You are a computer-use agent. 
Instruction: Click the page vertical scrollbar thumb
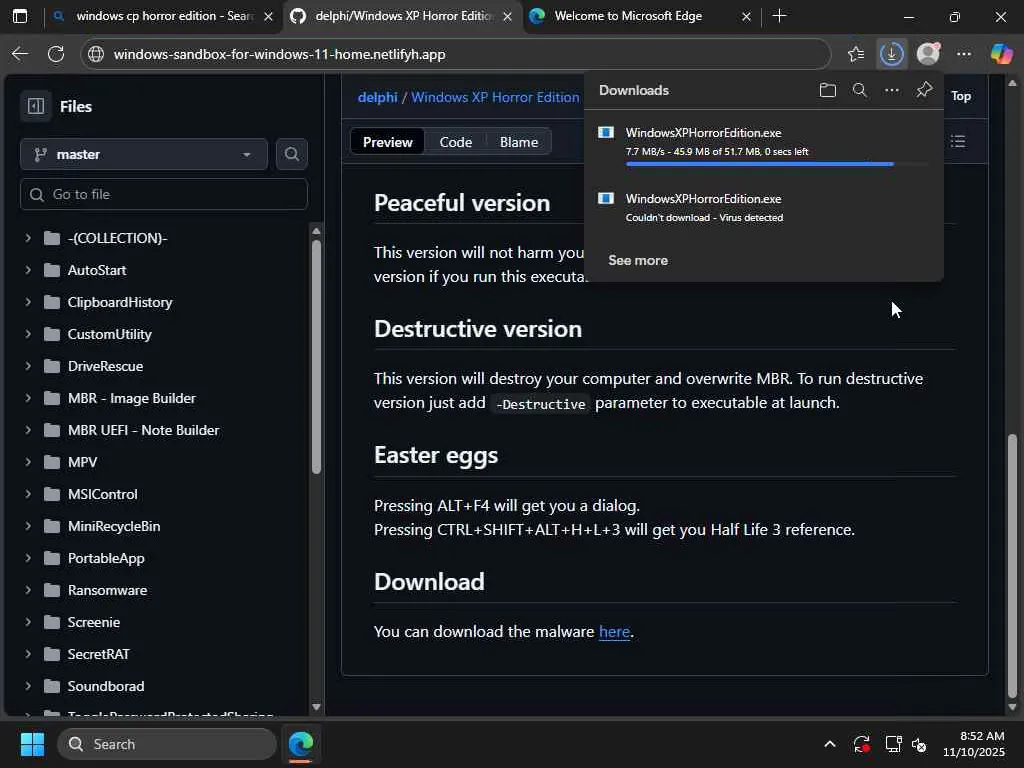[1012, 566]
